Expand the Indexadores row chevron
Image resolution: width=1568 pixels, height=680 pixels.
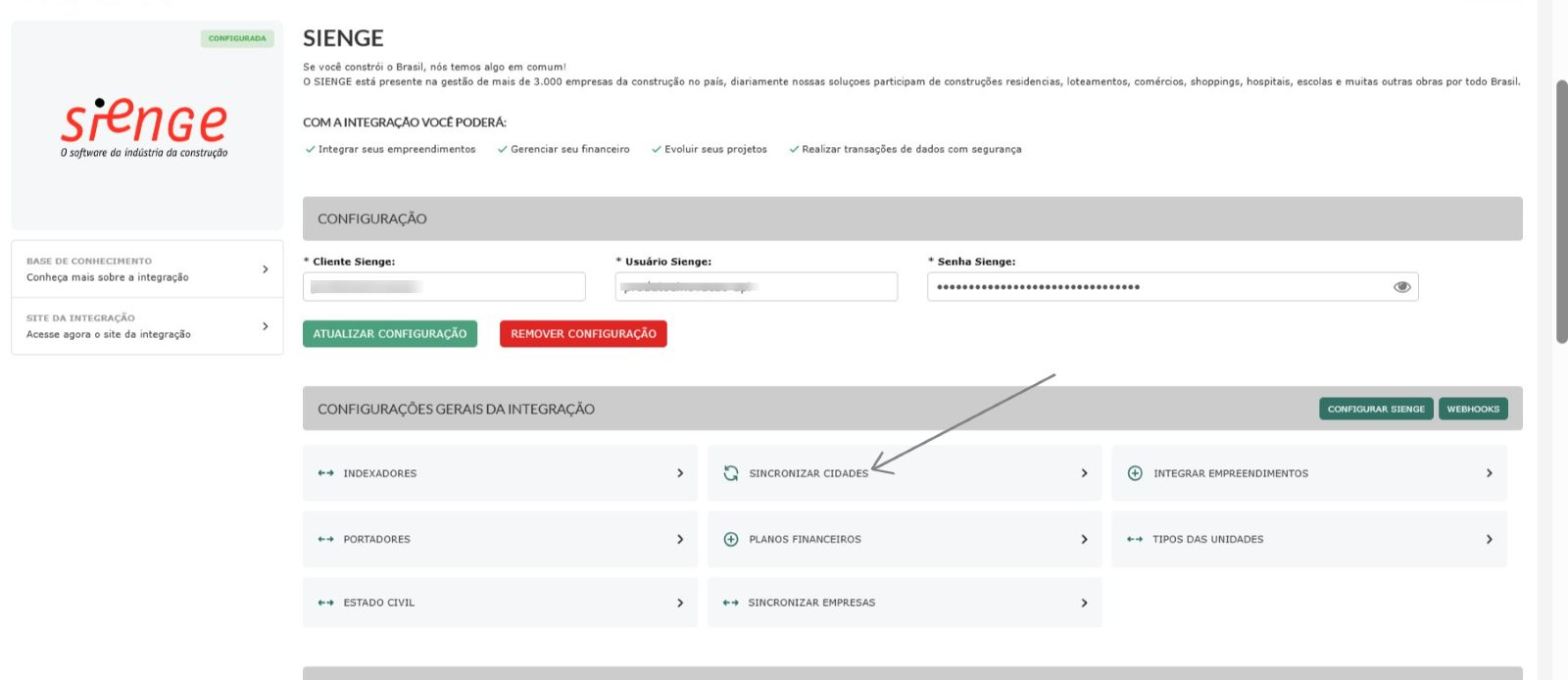click(x=680, y=473)
